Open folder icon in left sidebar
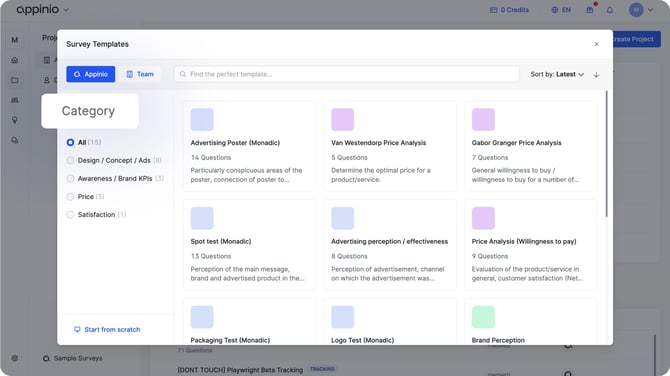670x376 pixels. pos(15,80)
